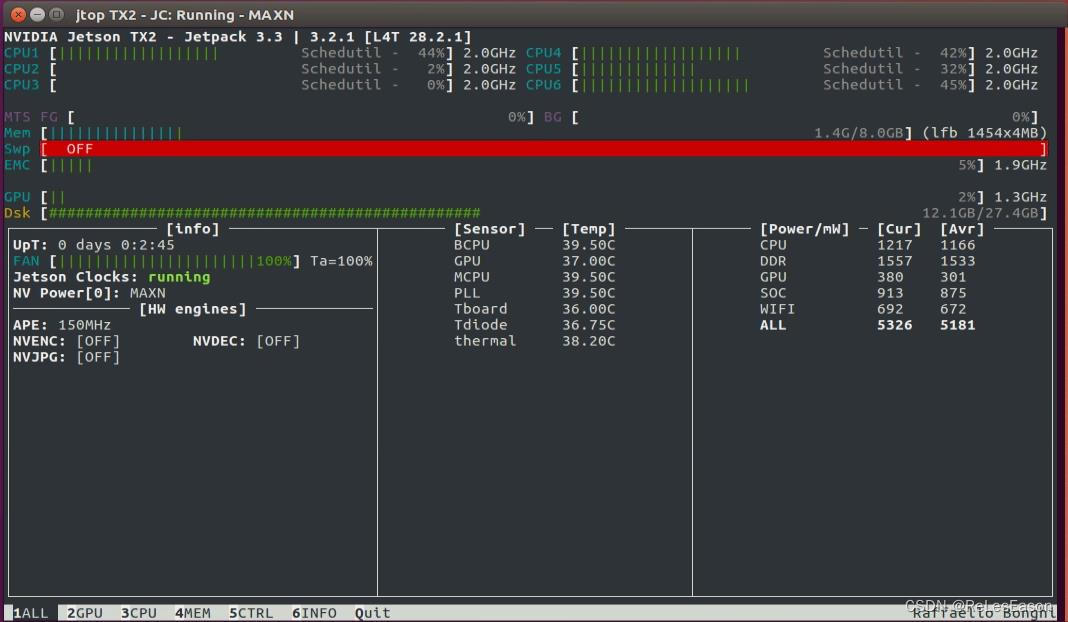
Task: Close the jtop terminal window
Action: pos(18,14)
